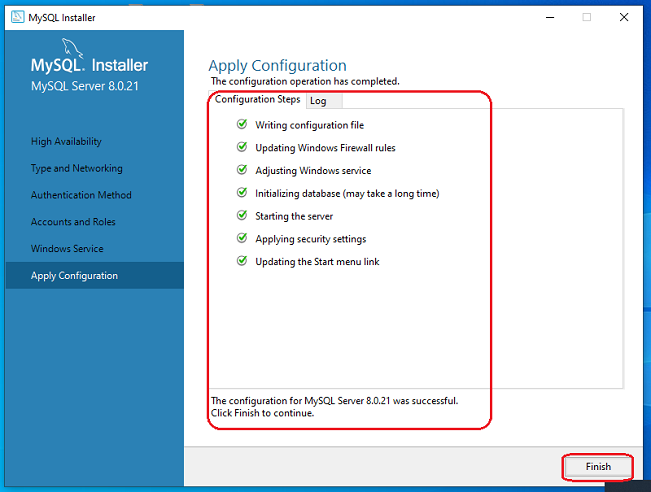Select the Configuration Steps tab
Image resolution: width=651 pixels, height=492 pixels.
[x=257, y=100]
